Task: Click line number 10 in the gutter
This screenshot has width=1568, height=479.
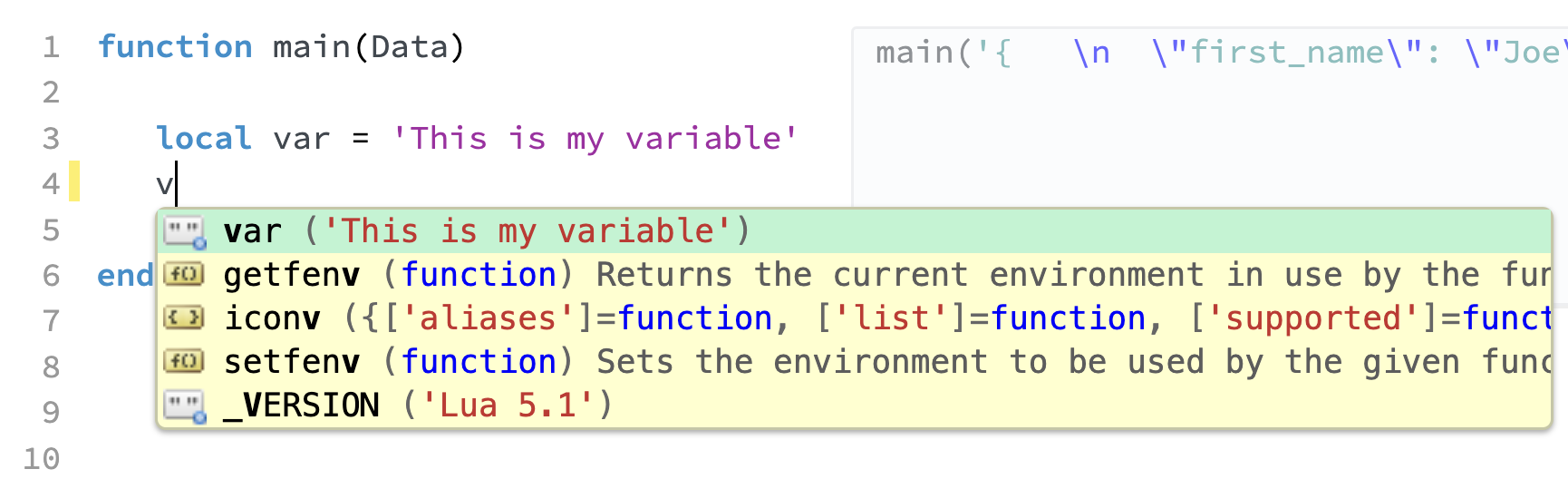Action: tap(42, 459)
